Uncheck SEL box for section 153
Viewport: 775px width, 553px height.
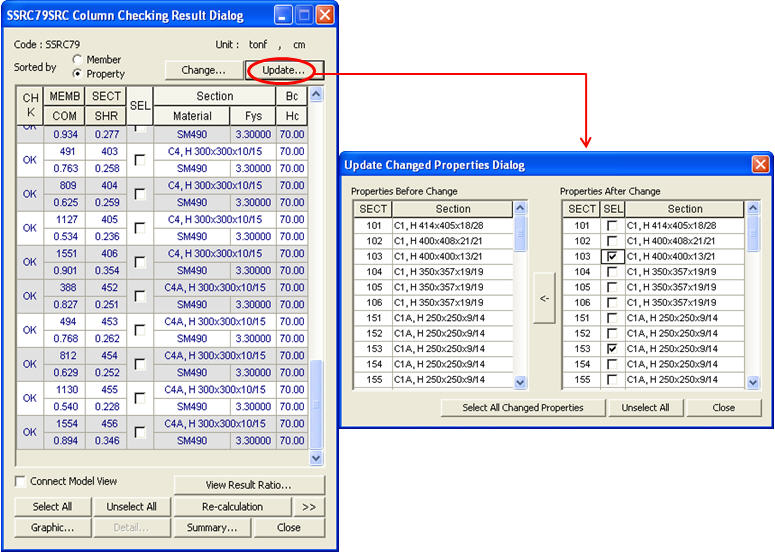click(611, 349)
